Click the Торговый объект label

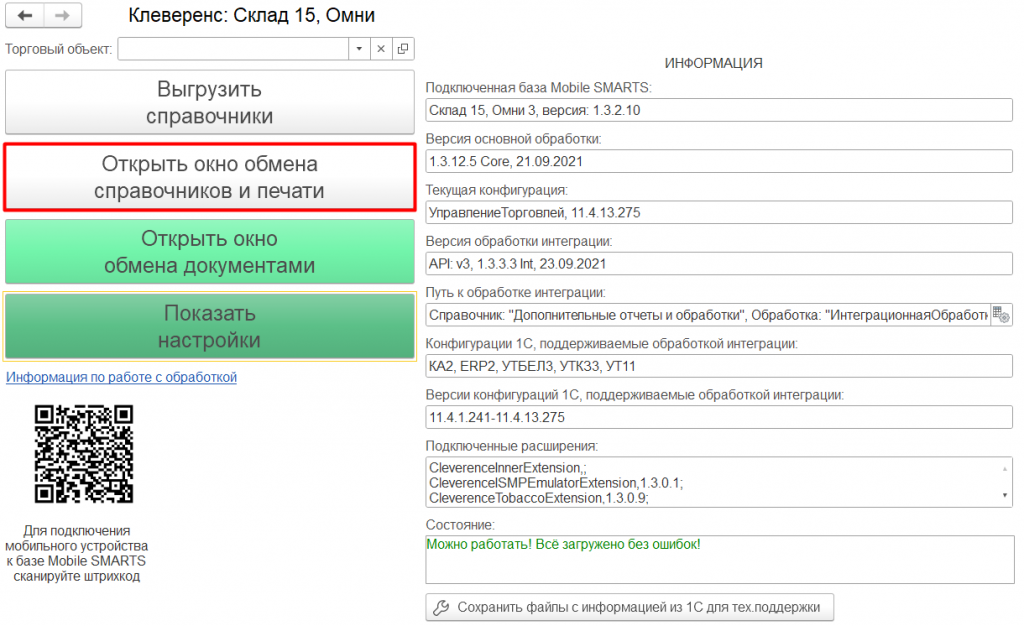click(59, 49)
